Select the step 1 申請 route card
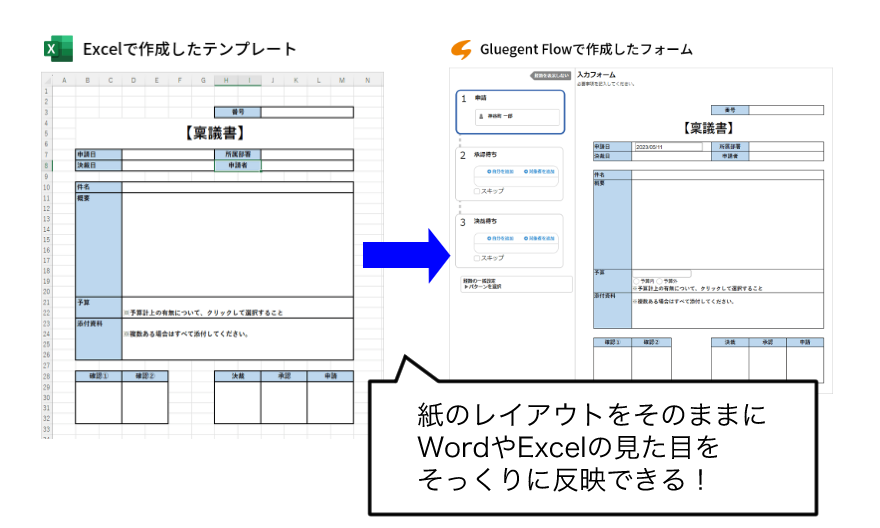The image size is (880, 528). click(510, 112)
